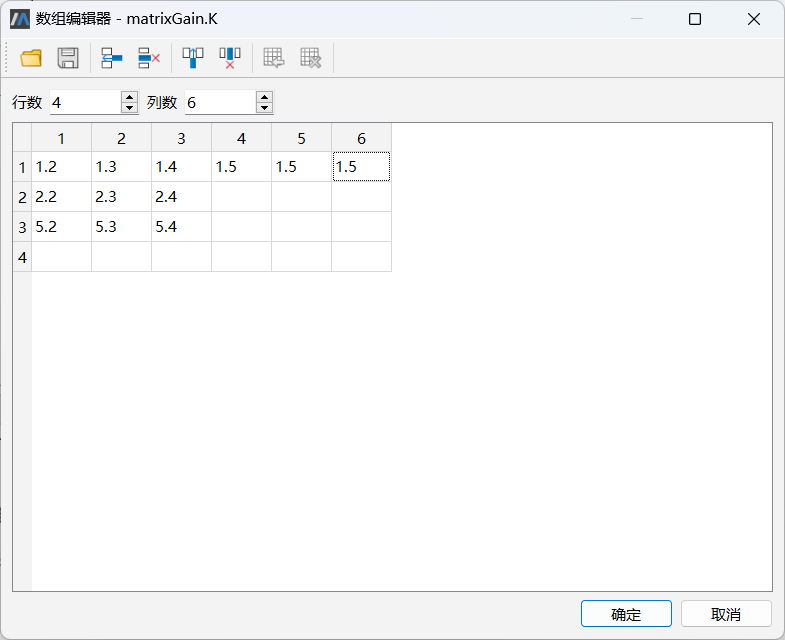Viewport: 785px width, 640px height.
Task: Click the delete column toolbar icon
Action: [x=230, y=58]
